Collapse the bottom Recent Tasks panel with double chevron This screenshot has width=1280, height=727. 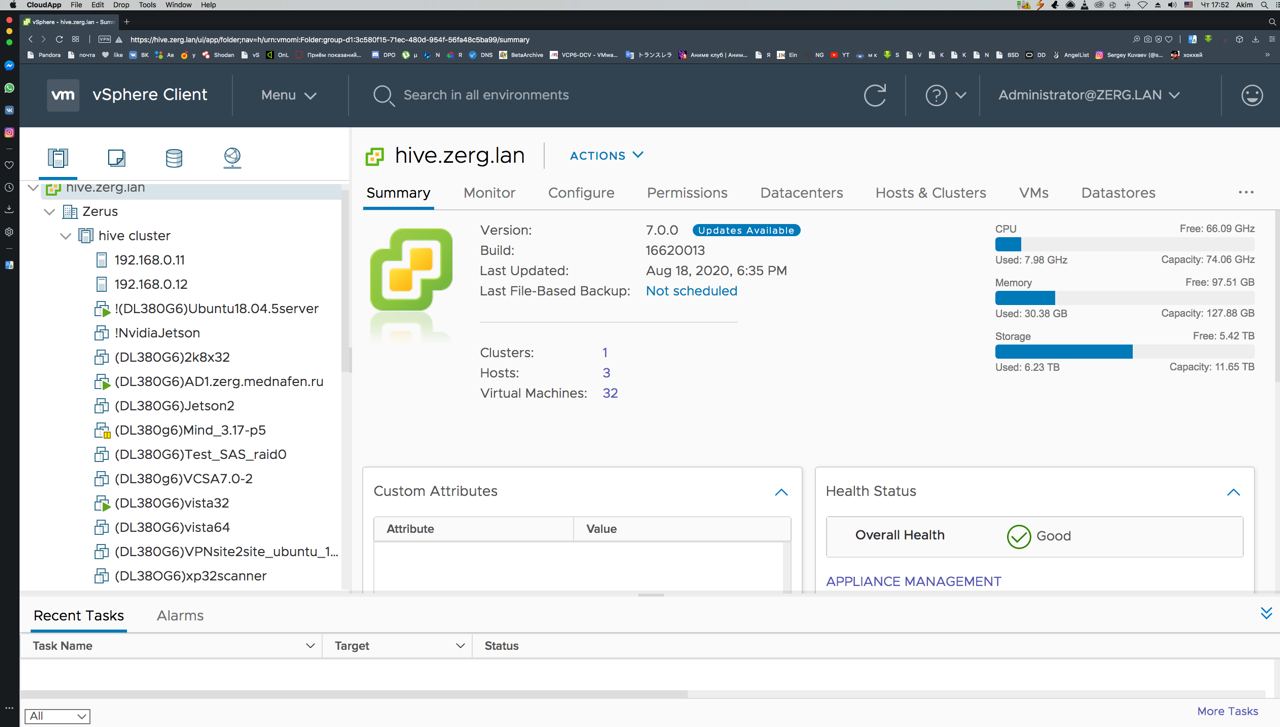click(x=1266, y=613)
